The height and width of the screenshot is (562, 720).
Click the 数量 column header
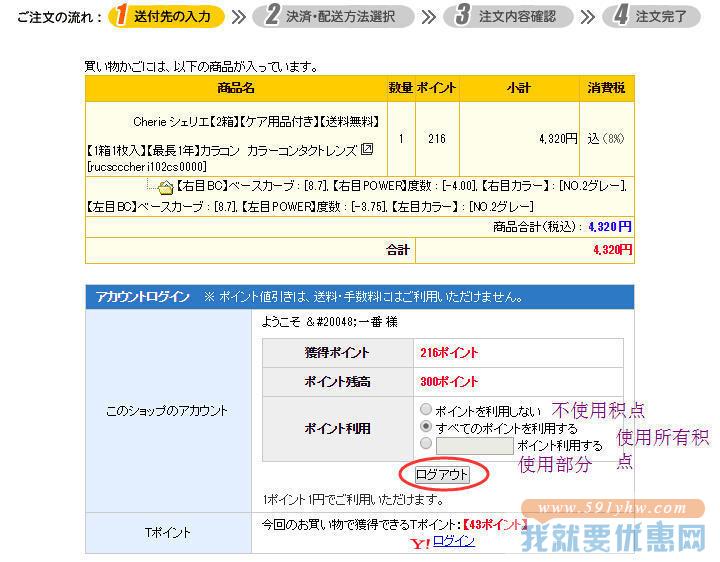point(401,88)
